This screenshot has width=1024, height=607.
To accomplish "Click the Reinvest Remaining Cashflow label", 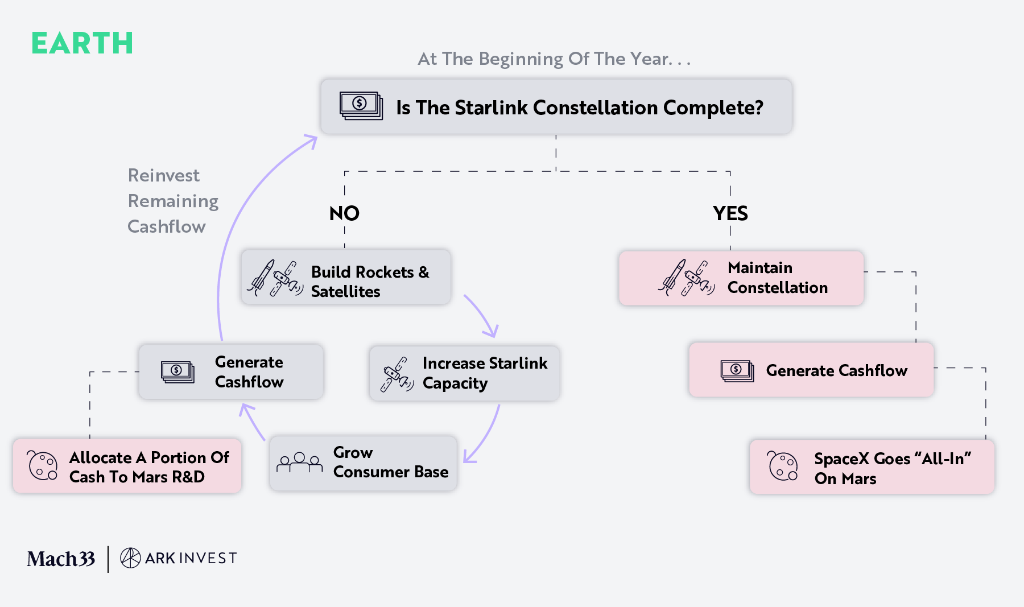I will [172, 201].
